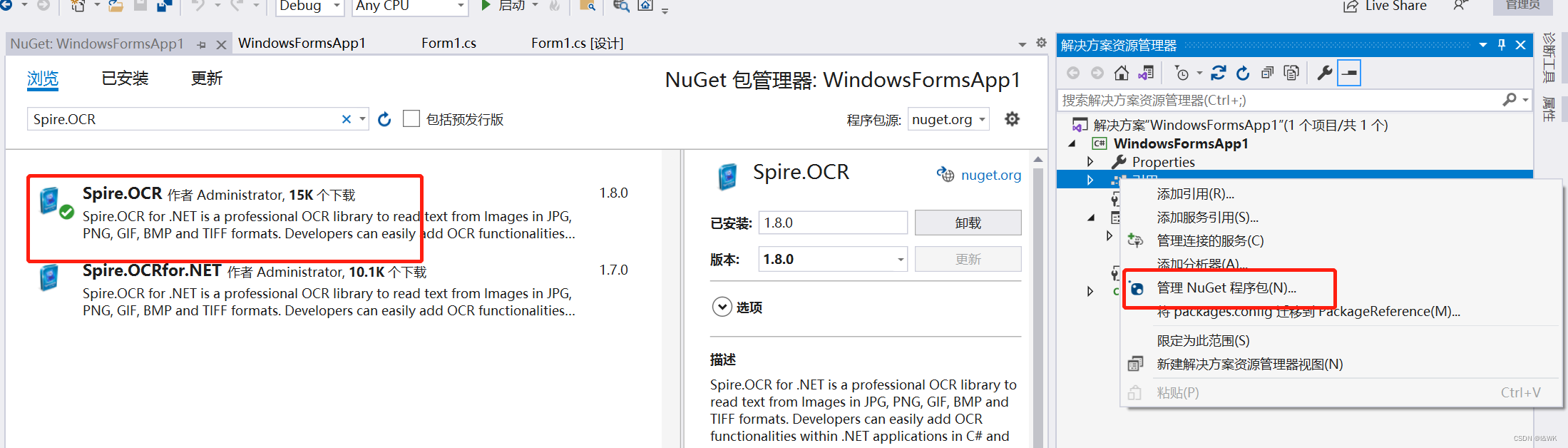The image size is (1568, 448).
Task: Toggle the preview selected items icon
Action: [1349, 73]
